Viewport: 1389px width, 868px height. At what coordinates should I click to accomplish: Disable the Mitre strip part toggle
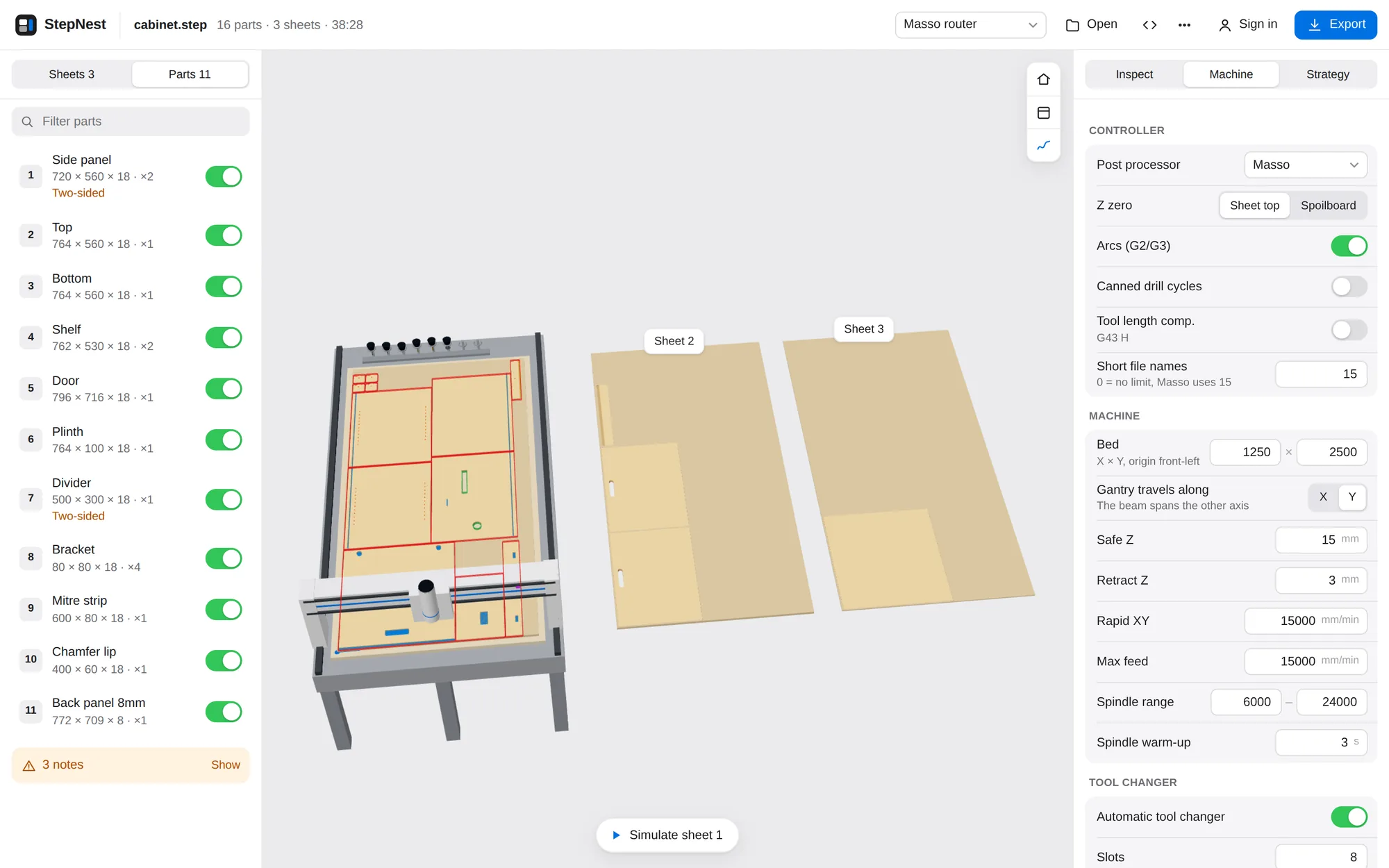(x=224, y=610)
